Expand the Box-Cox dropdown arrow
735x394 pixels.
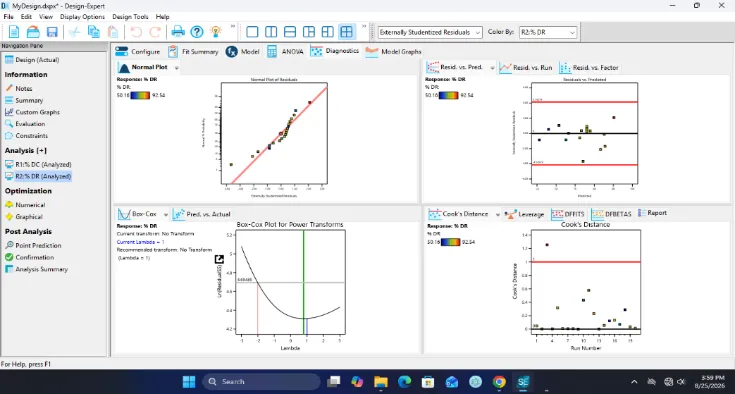coord(165,215)
